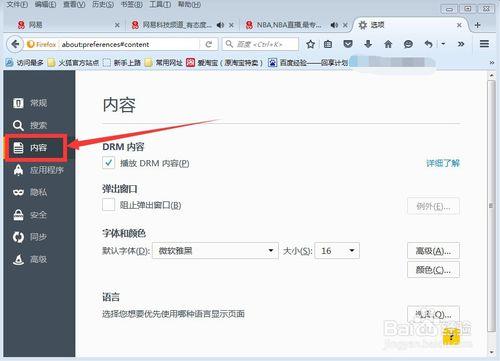The height and width of the screenshot is (361, 500).
Task: Click the scrollbar down arrow
Action: point(492,352)
